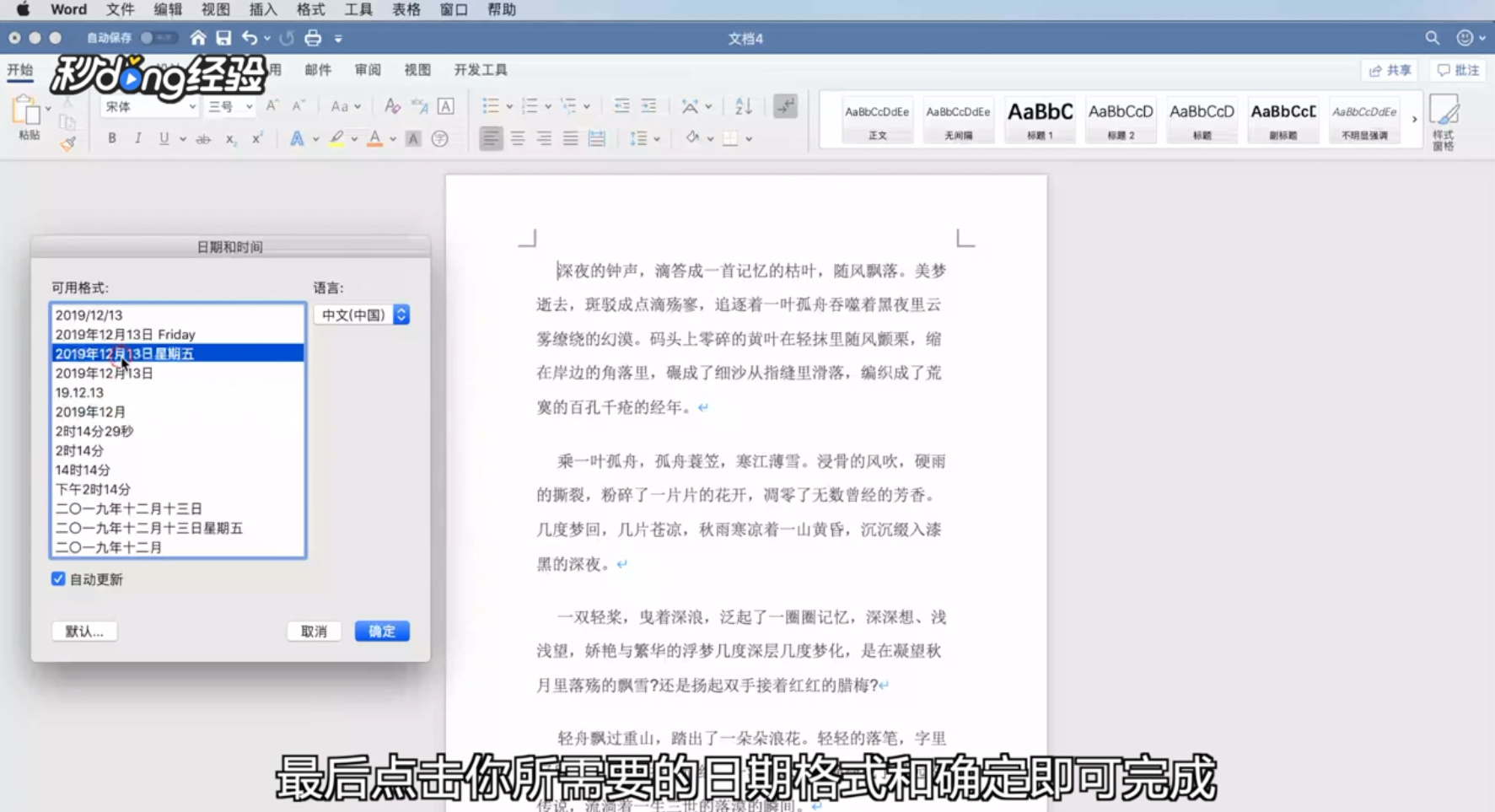
Task: Apply subscript formatting
Action: 230,139
